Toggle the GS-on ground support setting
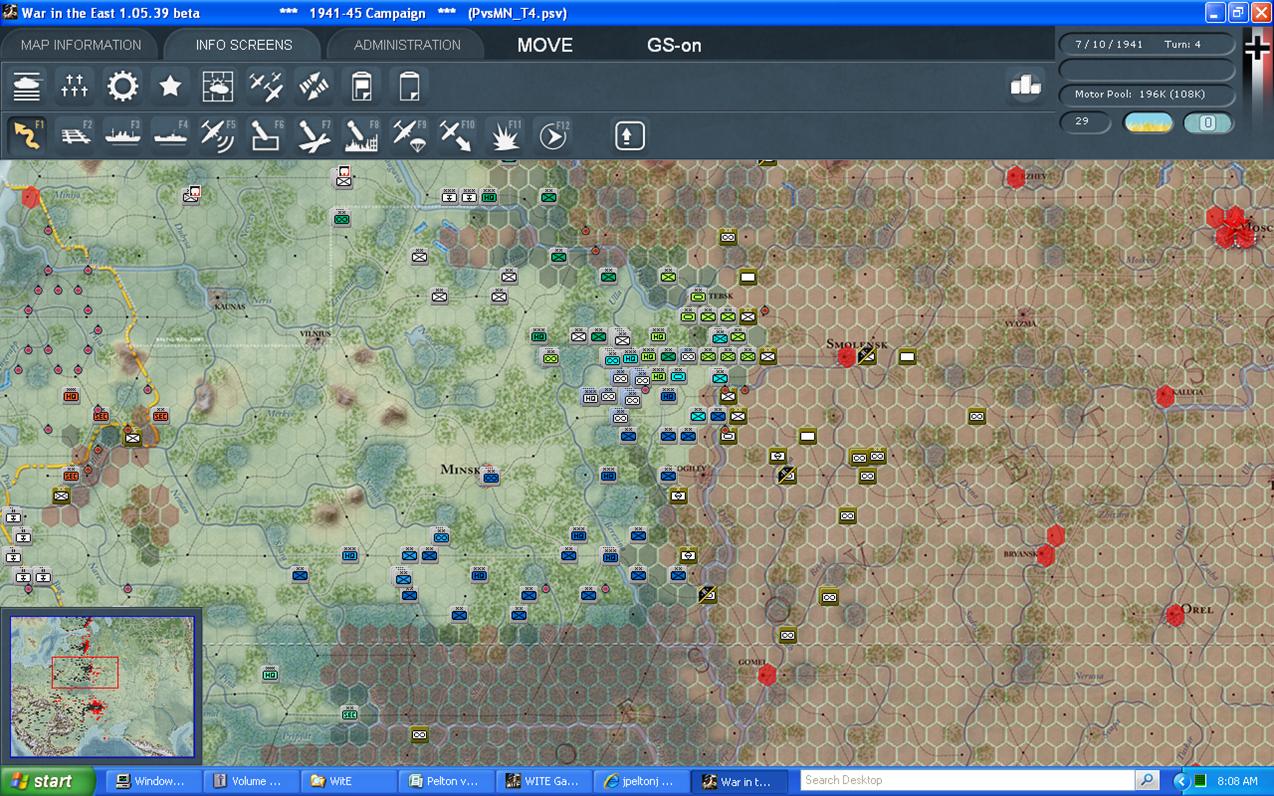 (x=674, y=45)
